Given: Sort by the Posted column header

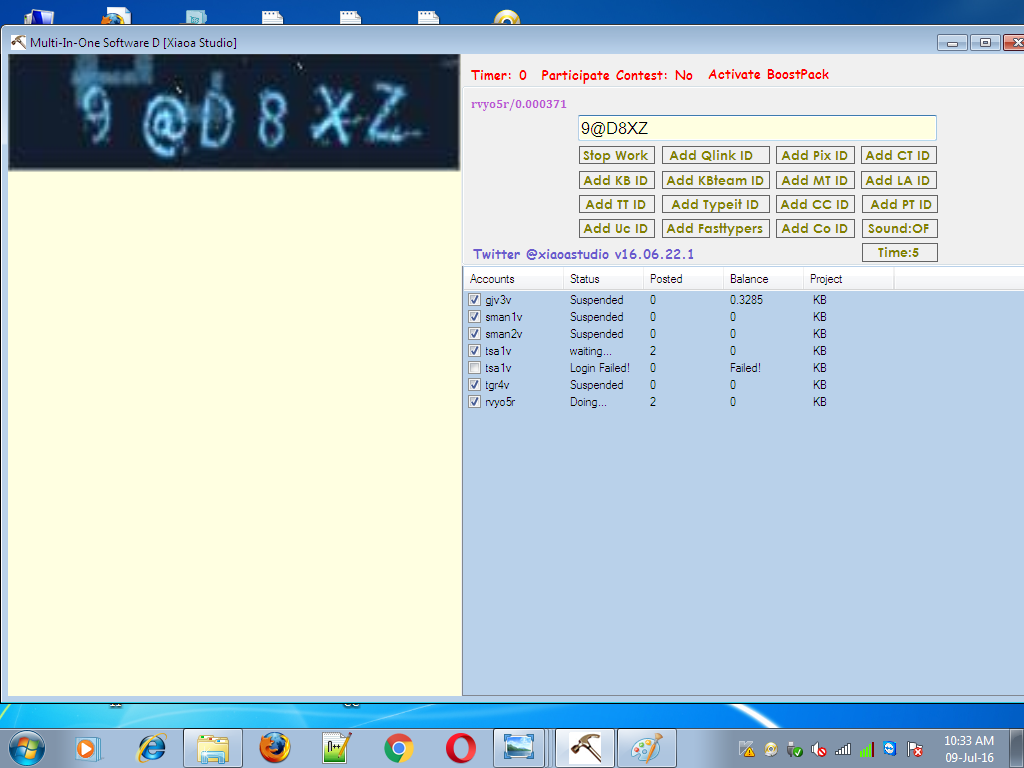Looking at the screenshot, I should [x=683, y=279].
